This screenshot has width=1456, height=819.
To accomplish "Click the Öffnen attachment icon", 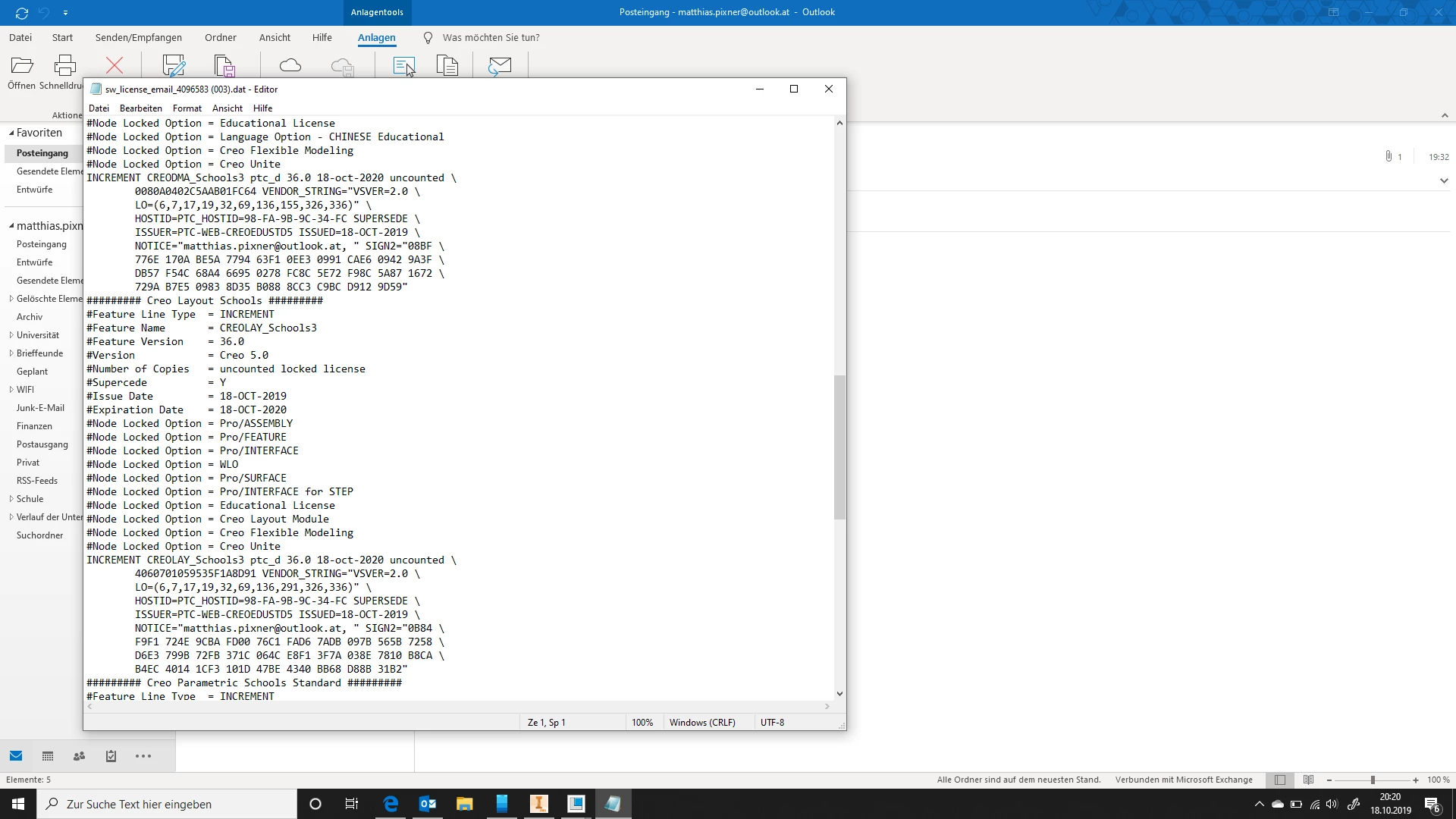I will pos(22,66).
